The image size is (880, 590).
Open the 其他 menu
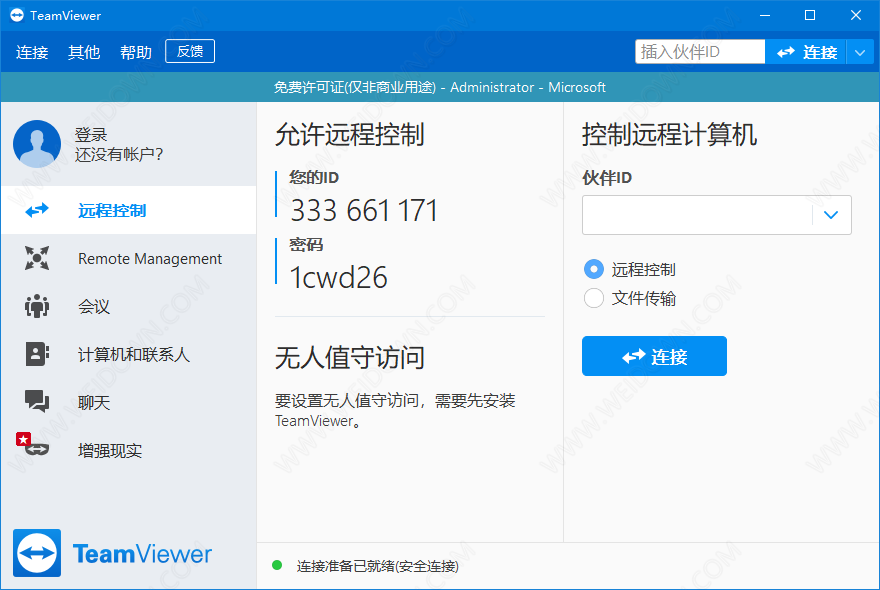(84, 52)
